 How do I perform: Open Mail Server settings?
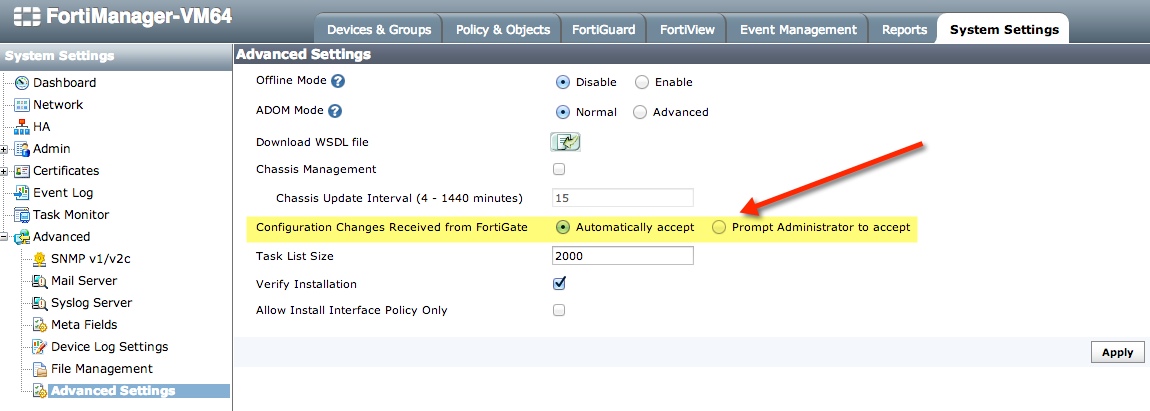pyautogui.click(x=84, y=281)
